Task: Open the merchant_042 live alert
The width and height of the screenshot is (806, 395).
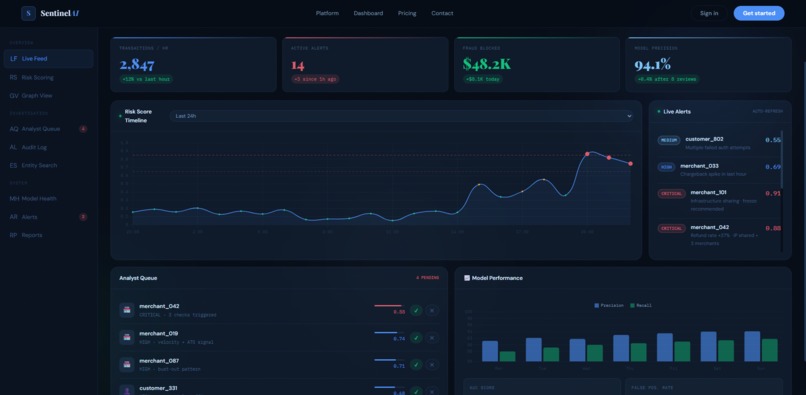Action: 719,235
